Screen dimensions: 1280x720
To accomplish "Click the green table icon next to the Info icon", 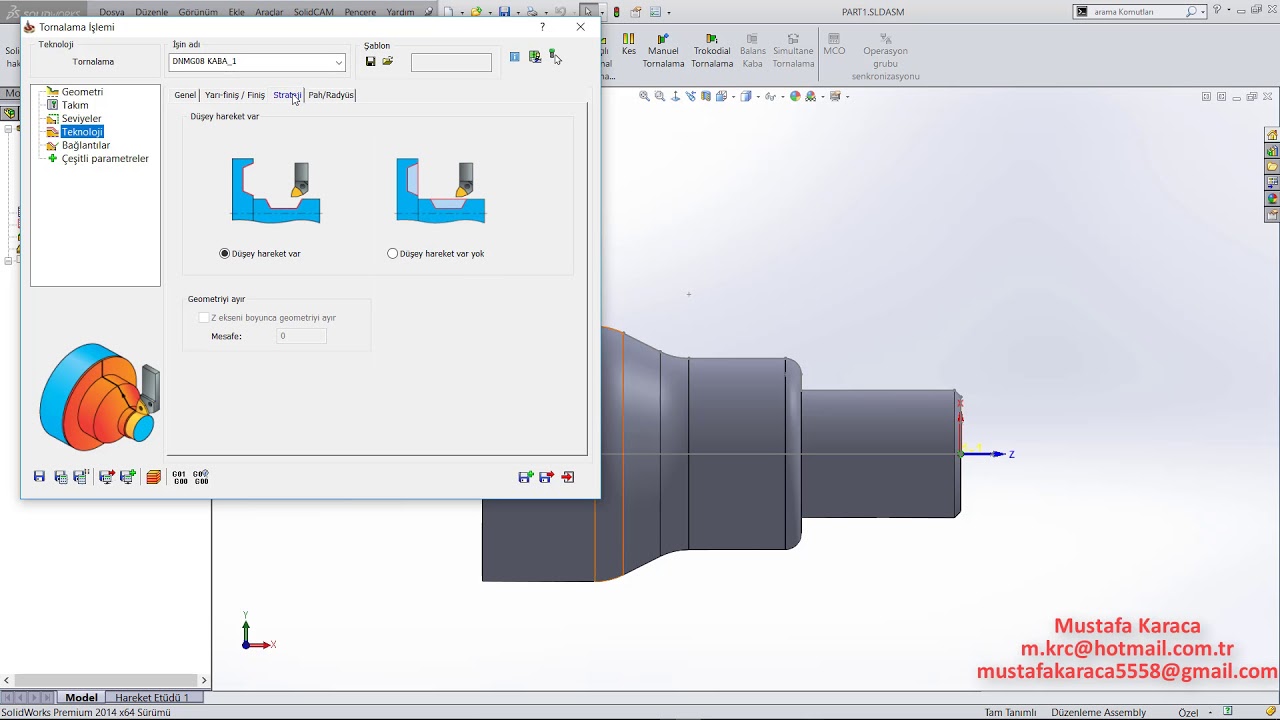I will coord(535,57).
